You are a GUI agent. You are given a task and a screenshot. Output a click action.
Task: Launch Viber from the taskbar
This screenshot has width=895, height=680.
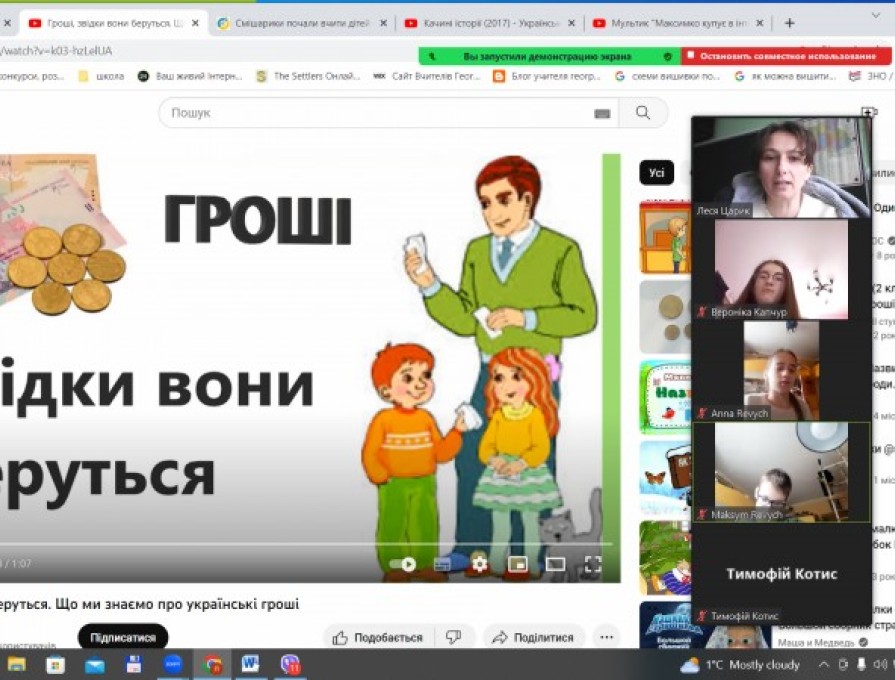click(x=290, y=664)
